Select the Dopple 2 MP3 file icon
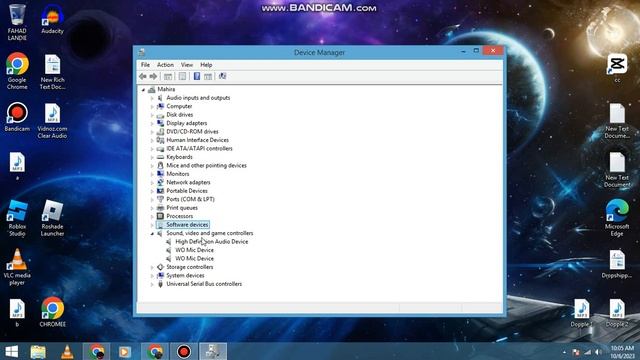This screenshot has width=640, height=360. click(617, 313)
